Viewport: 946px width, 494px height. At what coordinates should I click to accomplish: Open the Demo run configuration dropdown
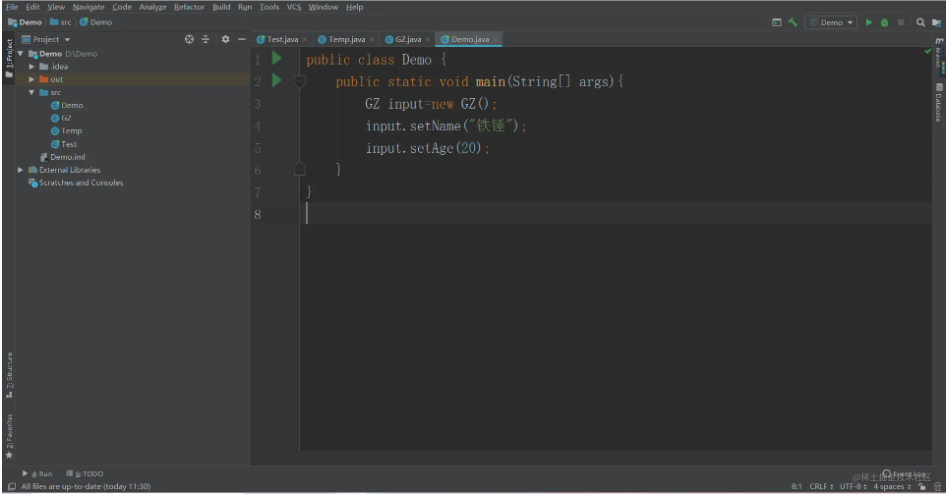831,22
